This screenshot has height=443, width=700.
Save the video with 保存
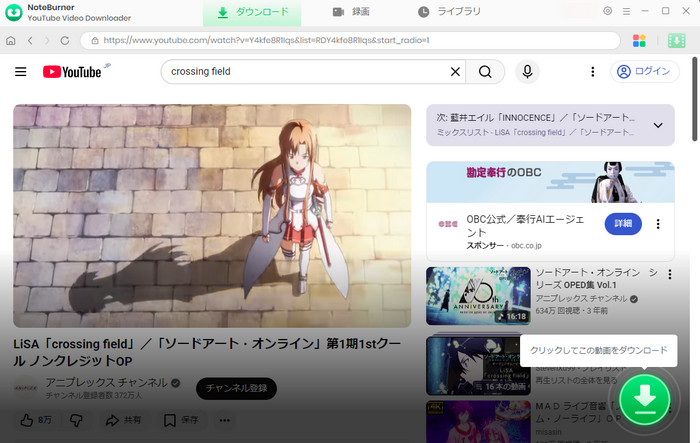coord(181,420)
